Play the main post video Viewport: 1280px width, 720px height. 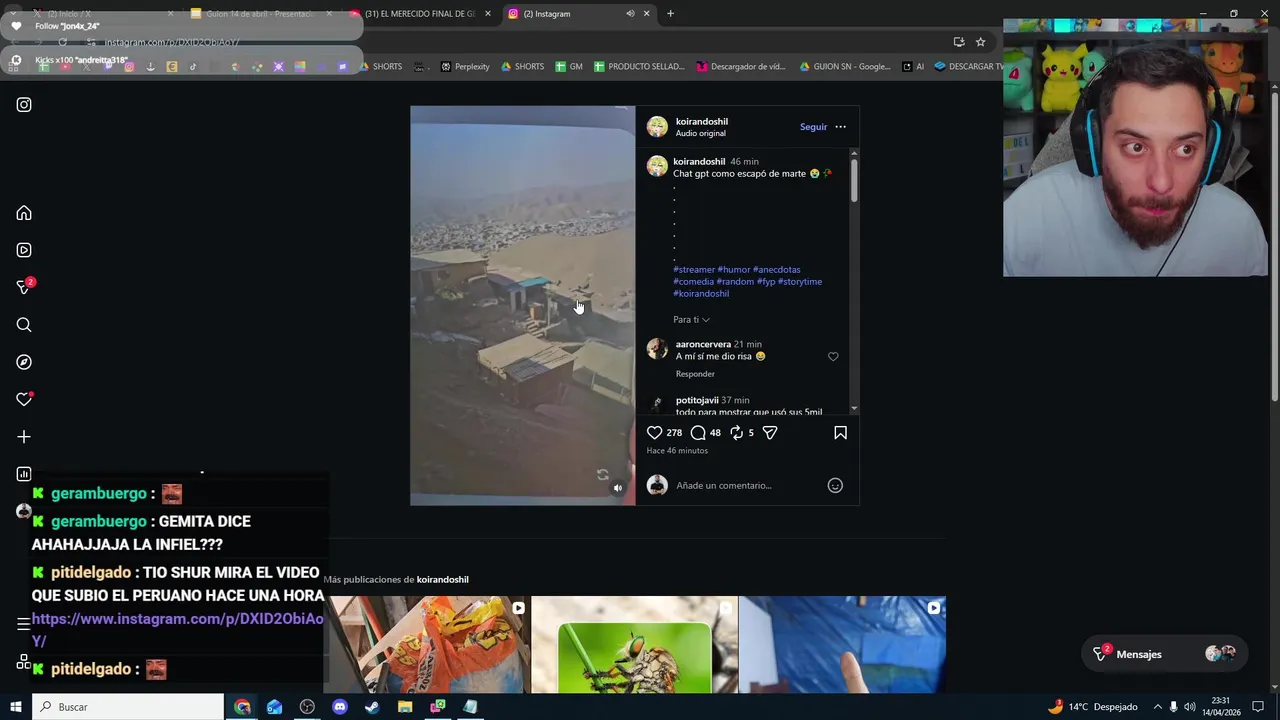pyautogui.click(x=522, y=305)
